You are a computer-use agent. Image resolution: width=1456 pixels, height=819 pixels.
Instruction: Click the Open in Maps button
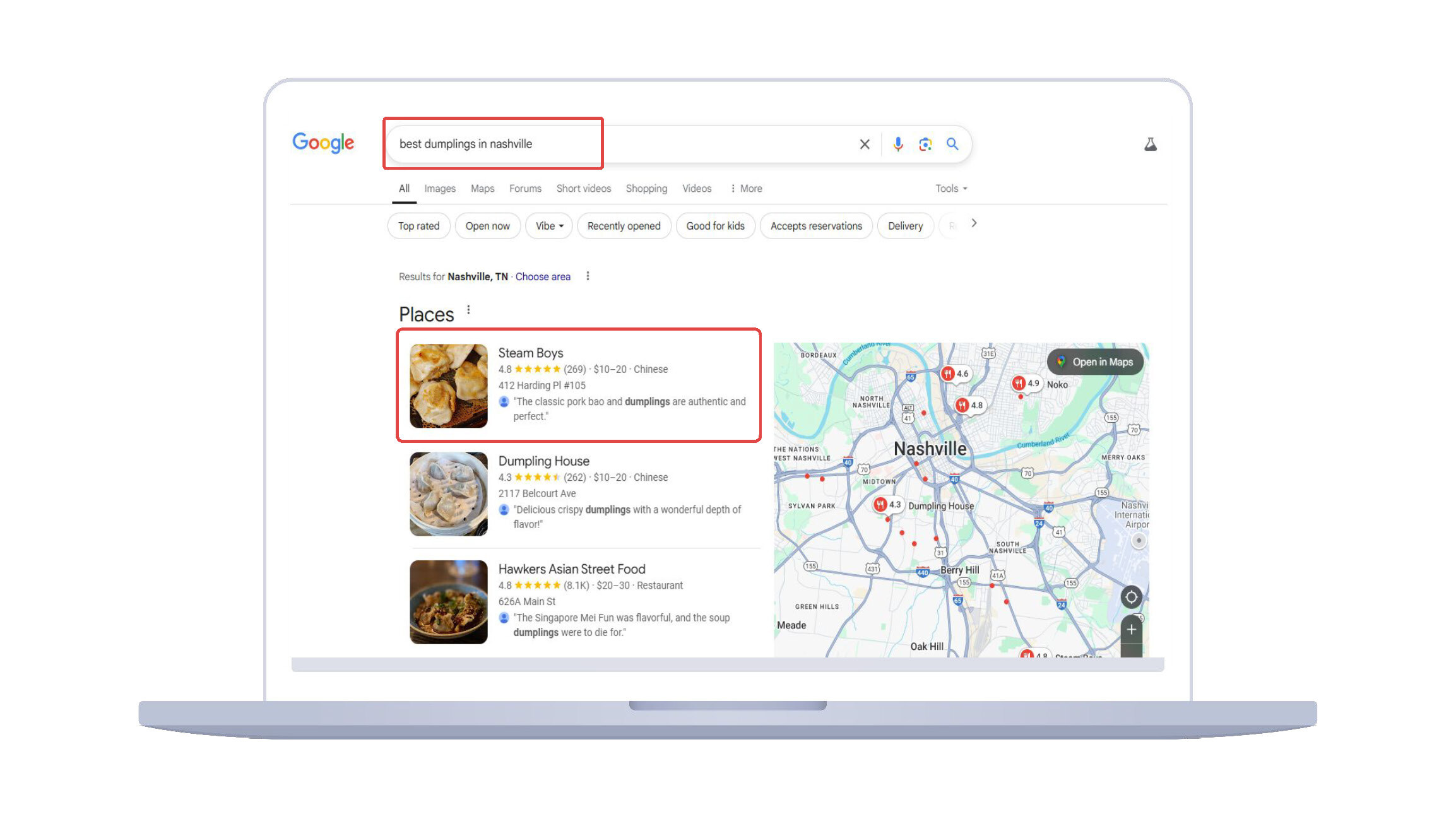pos(1095,362)
